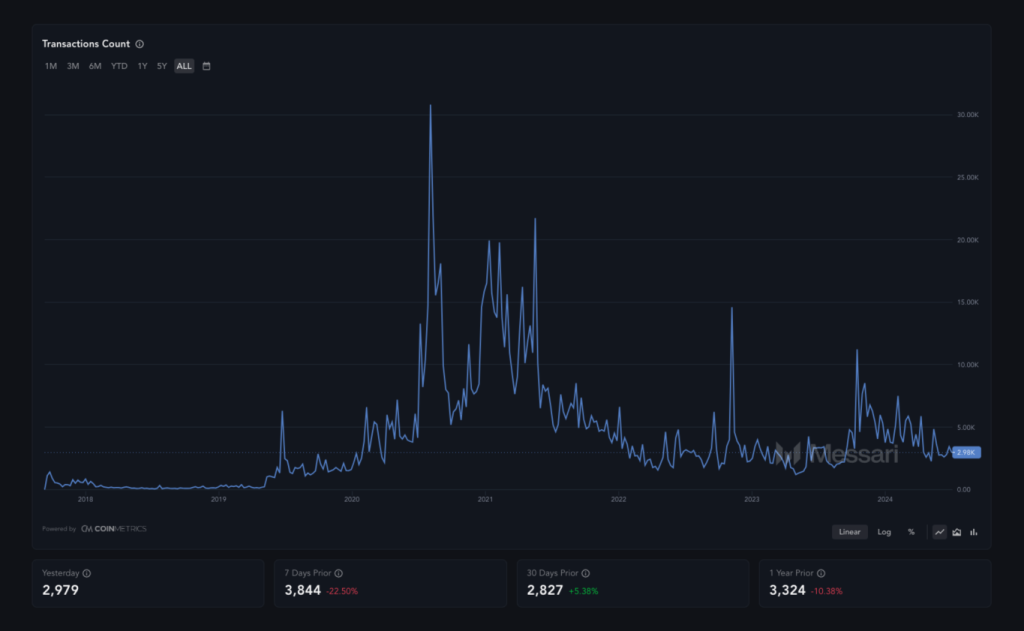Switch to area chart view
Image resolution: width=1024 pixels, height=631 pixels.
coord(957,532)
